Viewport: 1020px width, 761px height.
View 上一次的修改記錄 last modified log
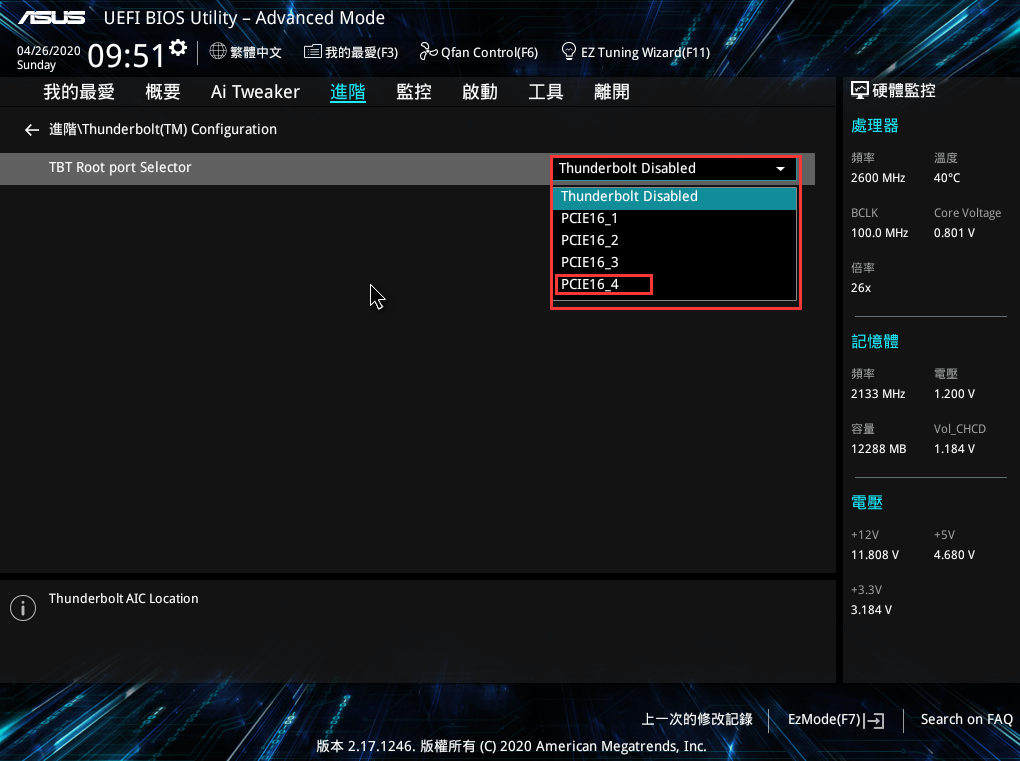coord(696,720)
